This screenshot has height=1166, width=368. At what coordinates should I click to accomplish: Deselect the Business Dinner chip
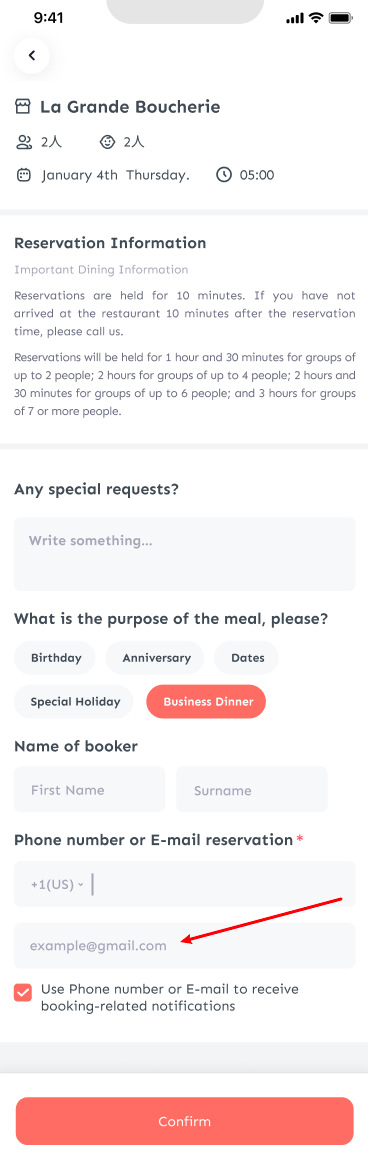(x=206, y=702)
